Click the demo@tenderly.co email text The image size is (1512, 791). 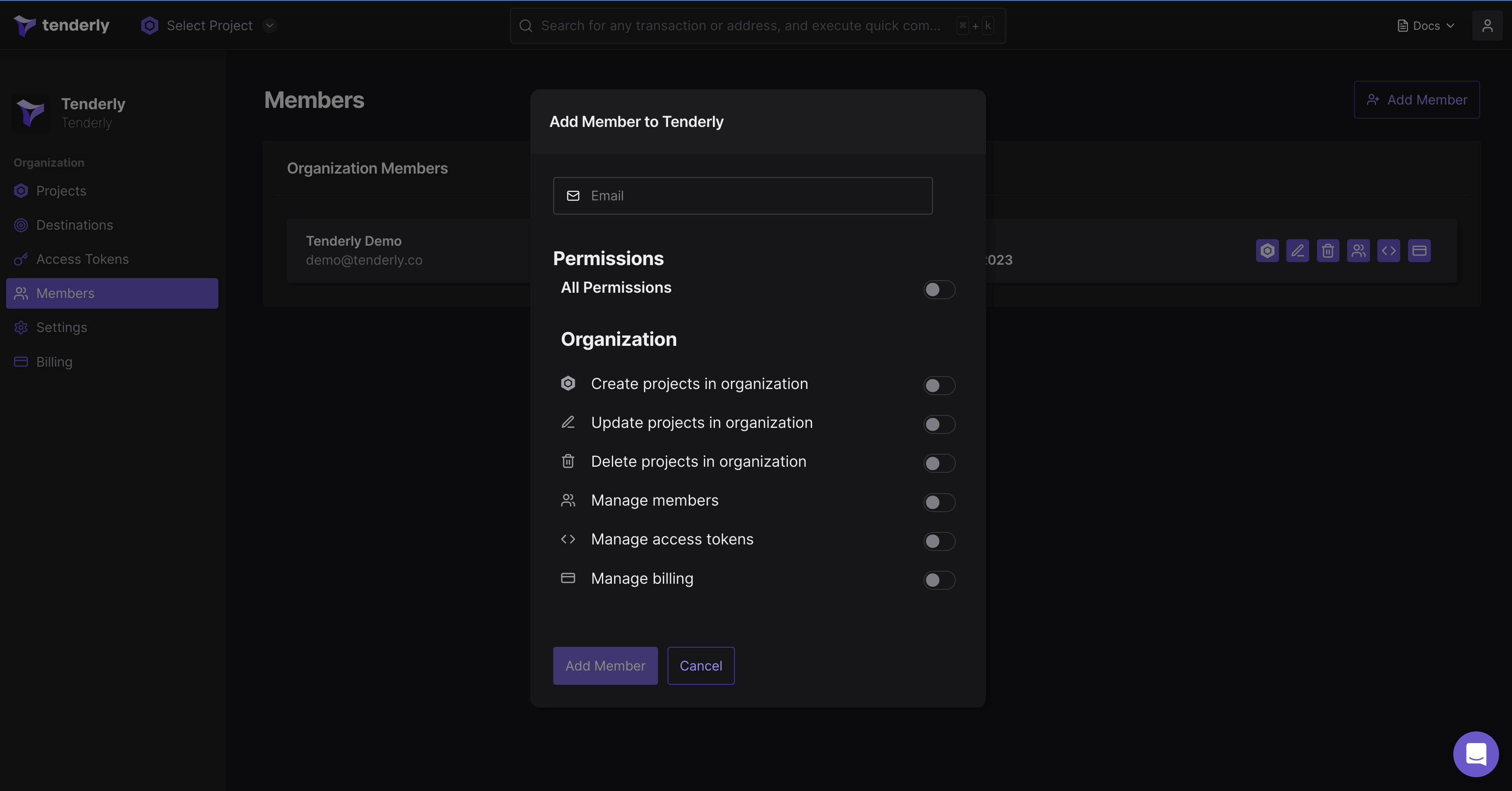(x=364, y=260)
